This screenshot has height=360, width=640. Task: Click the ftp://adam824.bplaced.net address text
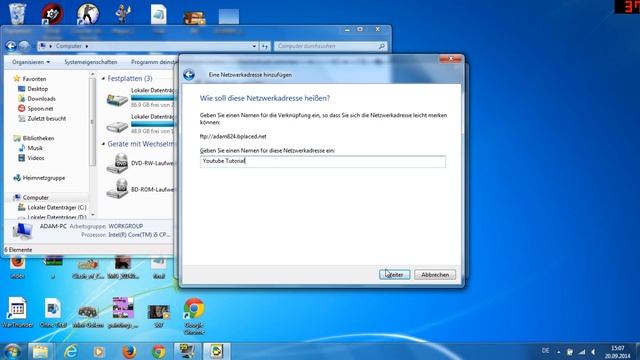point(233,136)
